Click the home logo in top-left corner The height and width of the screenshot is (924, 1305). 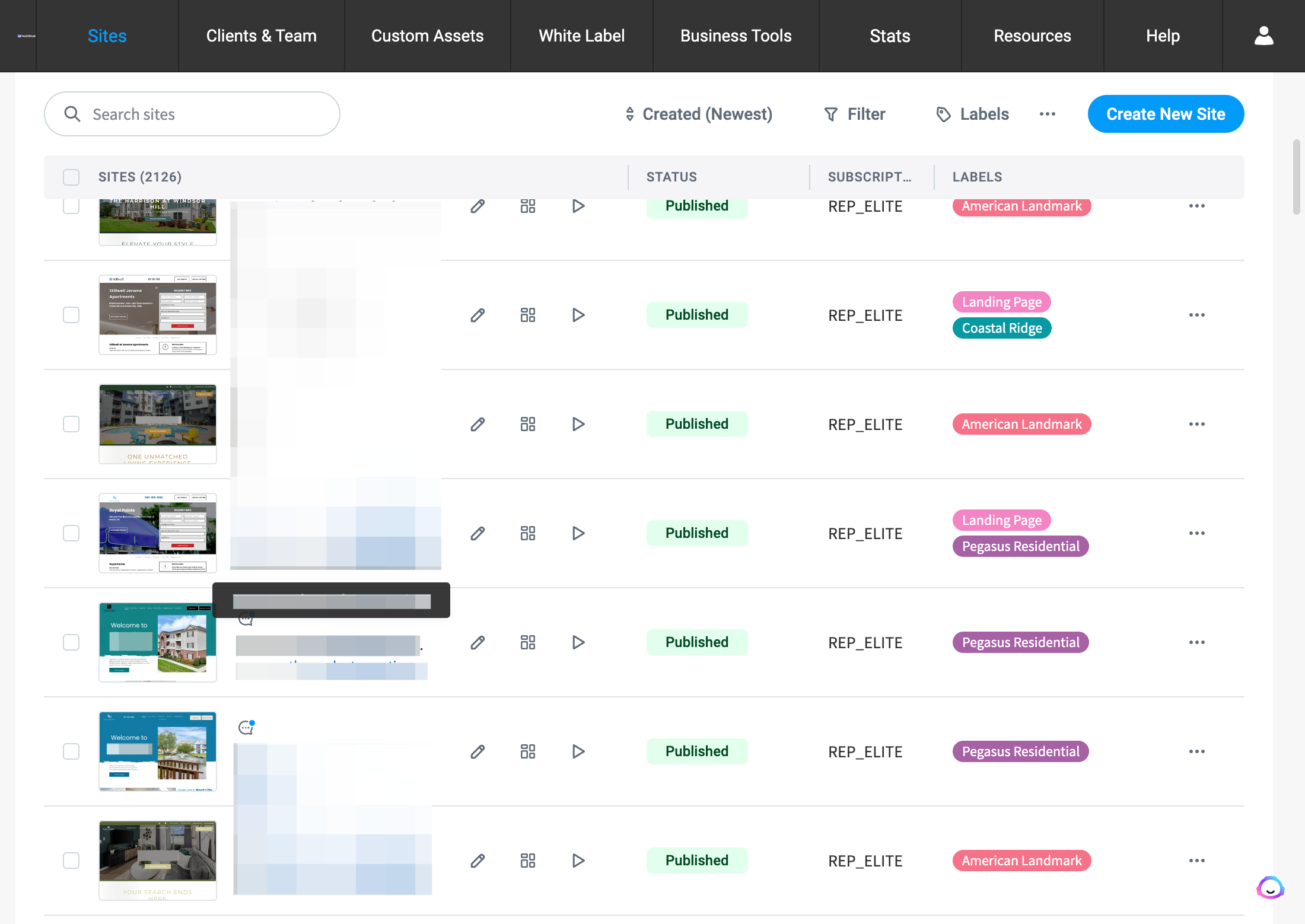click(26, 36)
